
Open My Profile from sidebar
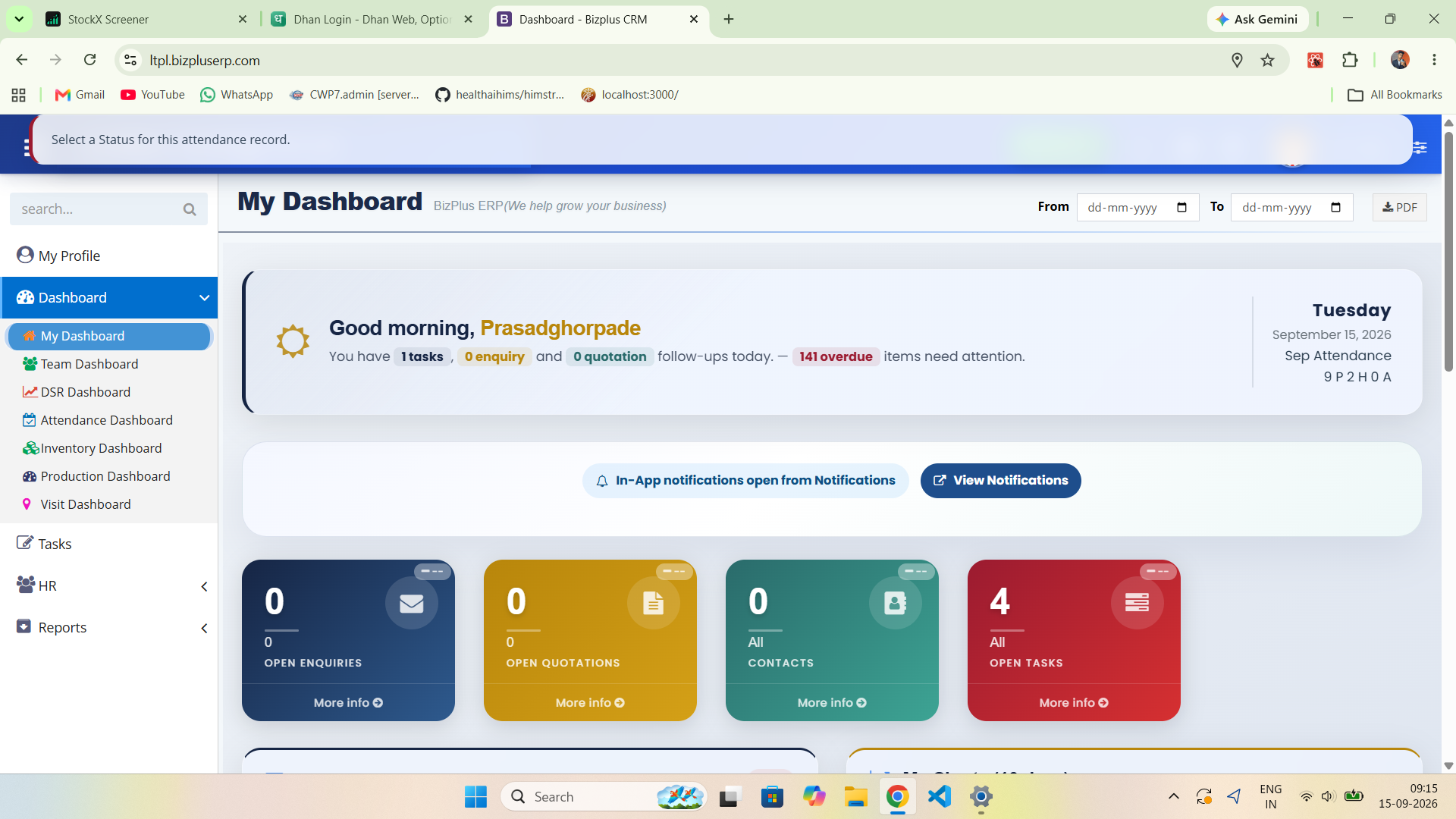[x=58, y=256]
